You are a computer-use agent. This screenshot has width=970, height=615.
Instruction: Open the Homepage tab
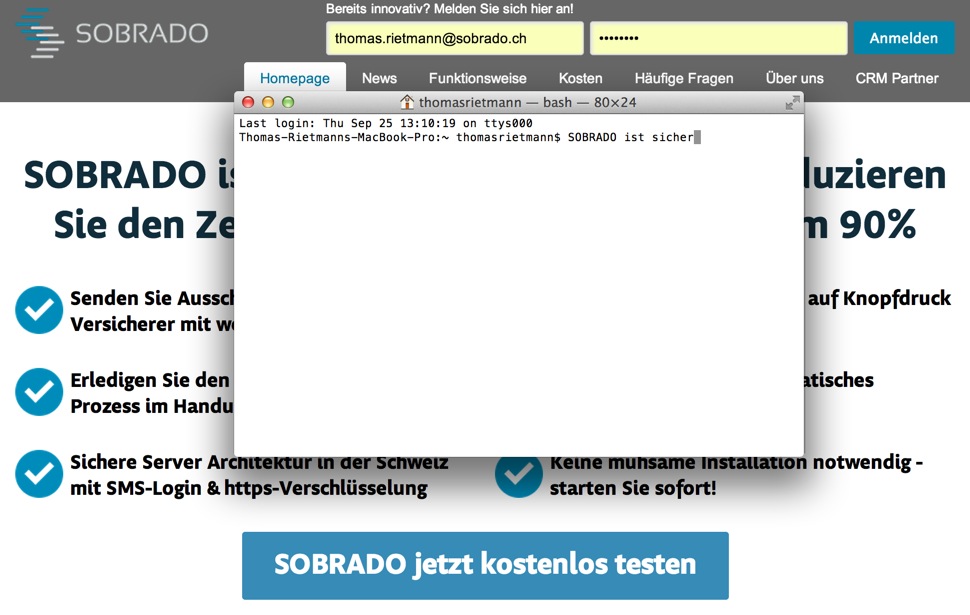click(294, 79)
